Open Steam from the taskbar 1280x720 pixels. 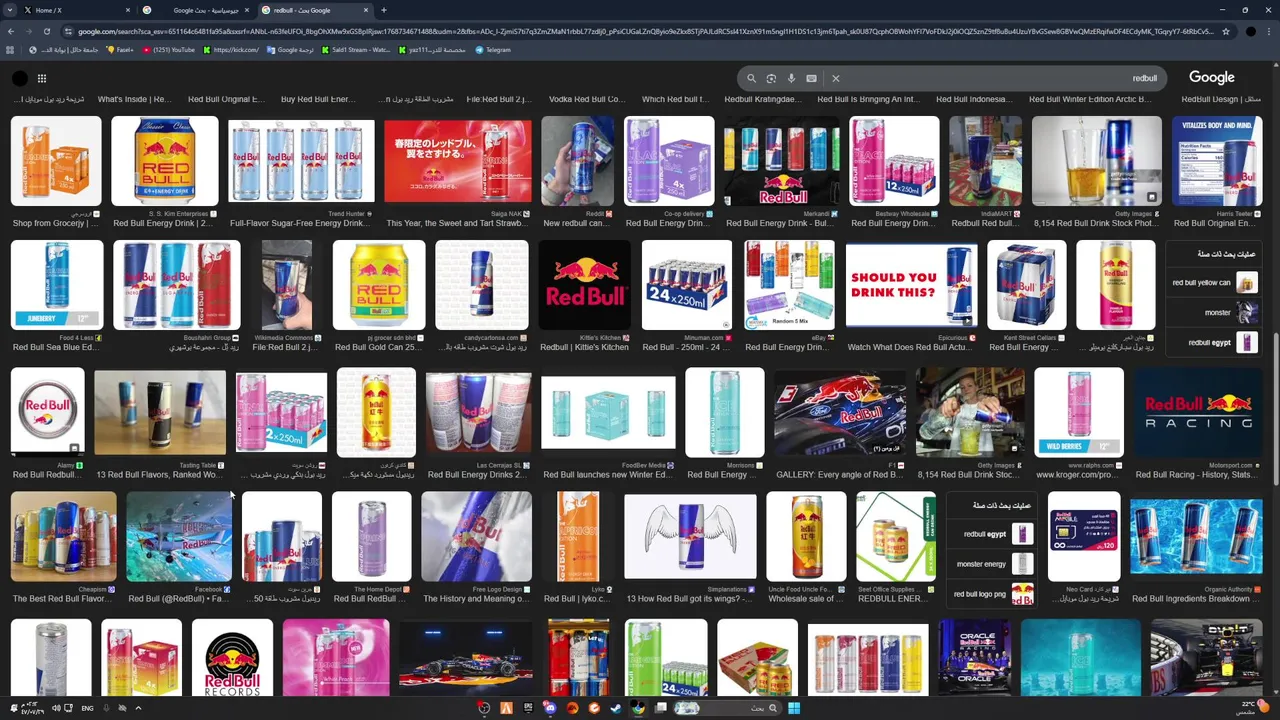(616, 708)
